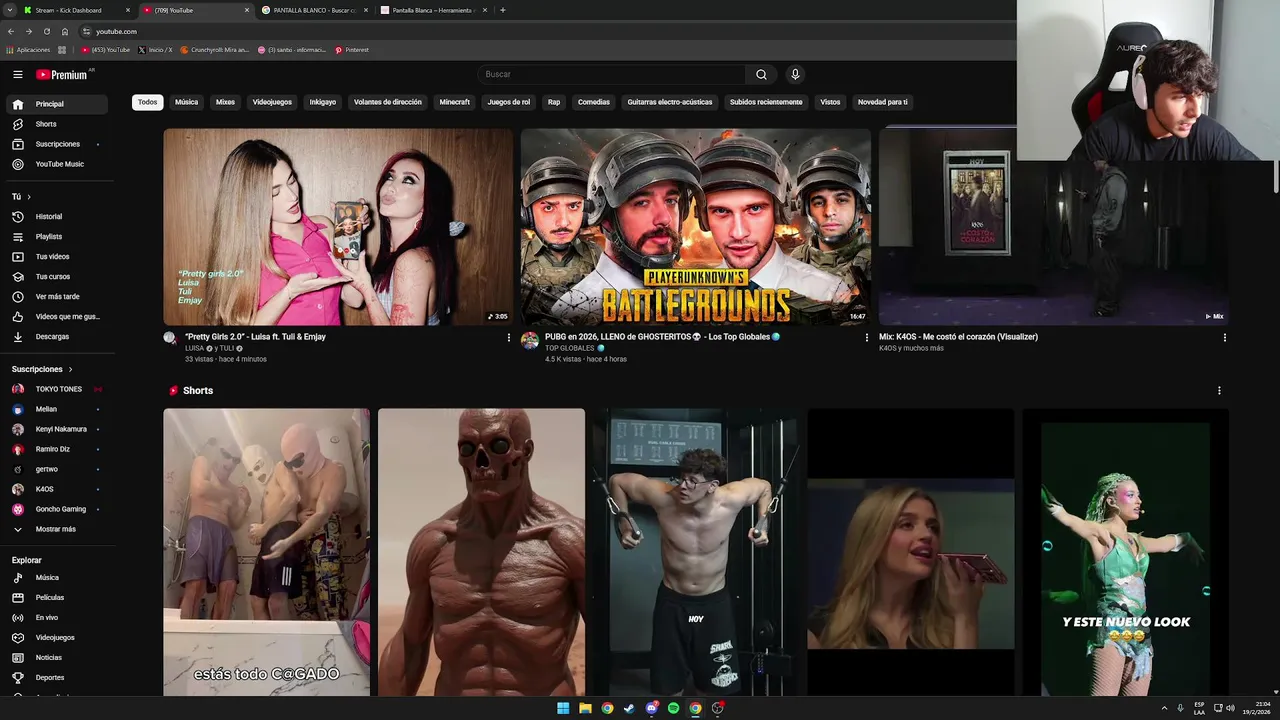Open options for Mix K4OS video
1280x720 pixels.
coord(1224,337)
